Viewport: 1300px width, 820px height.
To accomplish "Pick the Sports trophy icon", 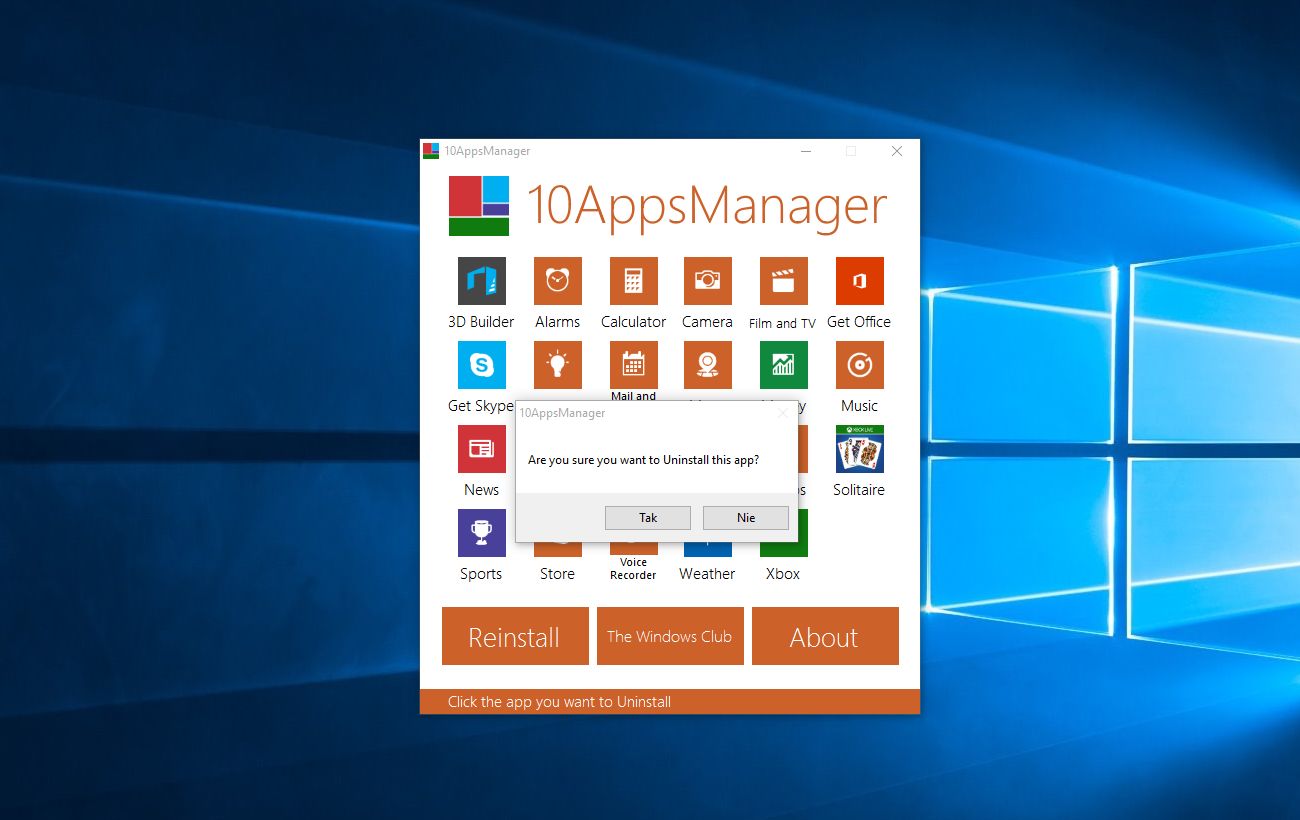I will (481, 533).
